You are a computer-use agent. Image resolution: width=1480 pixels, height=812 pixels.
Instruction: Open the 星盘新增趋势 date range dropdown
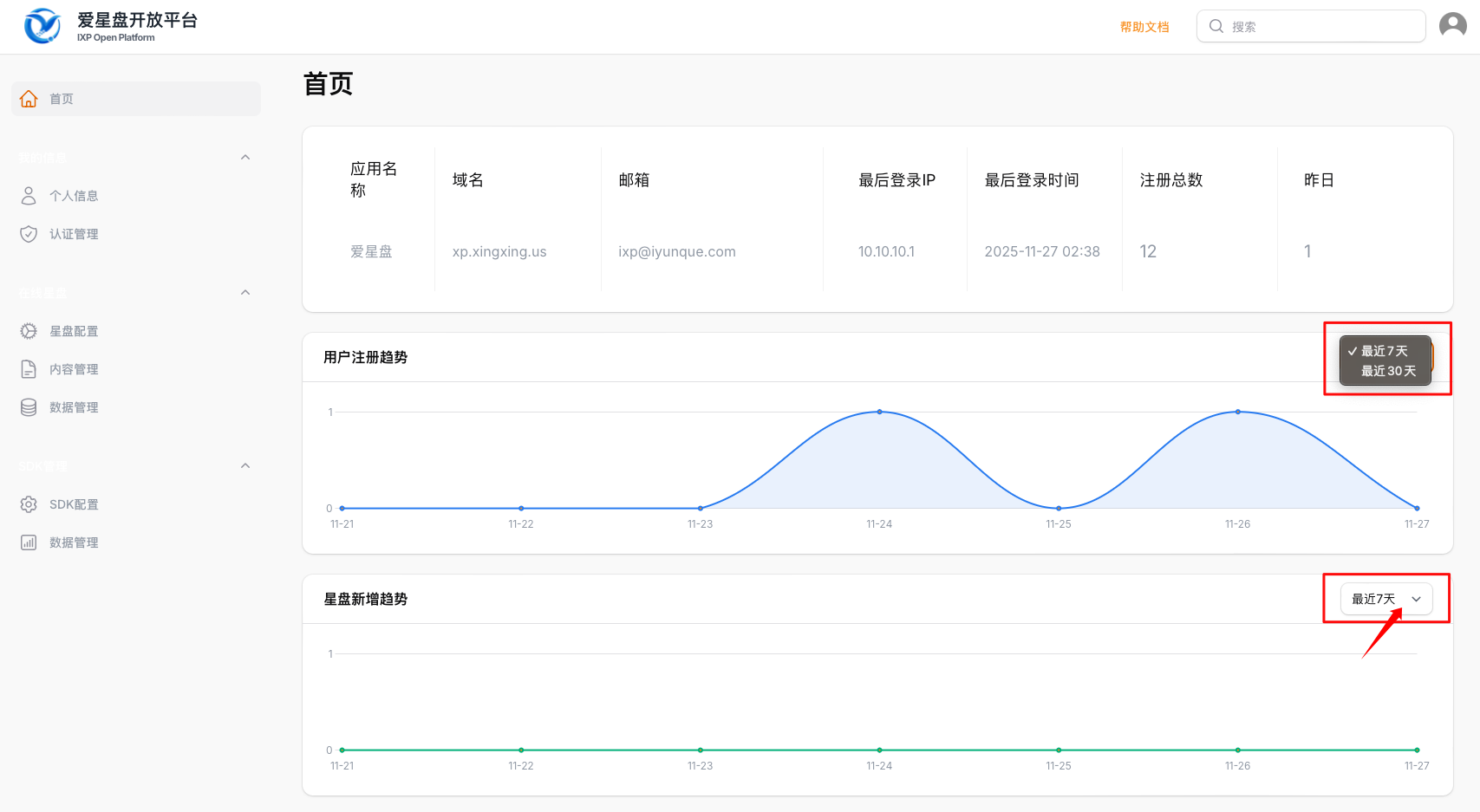point(1385,599)
